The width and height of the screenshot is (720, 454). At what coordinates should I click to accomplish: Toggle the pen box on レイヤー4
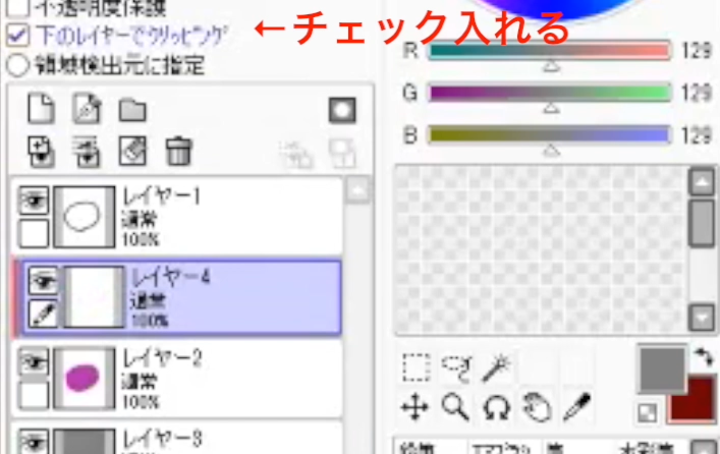[43, 314]
